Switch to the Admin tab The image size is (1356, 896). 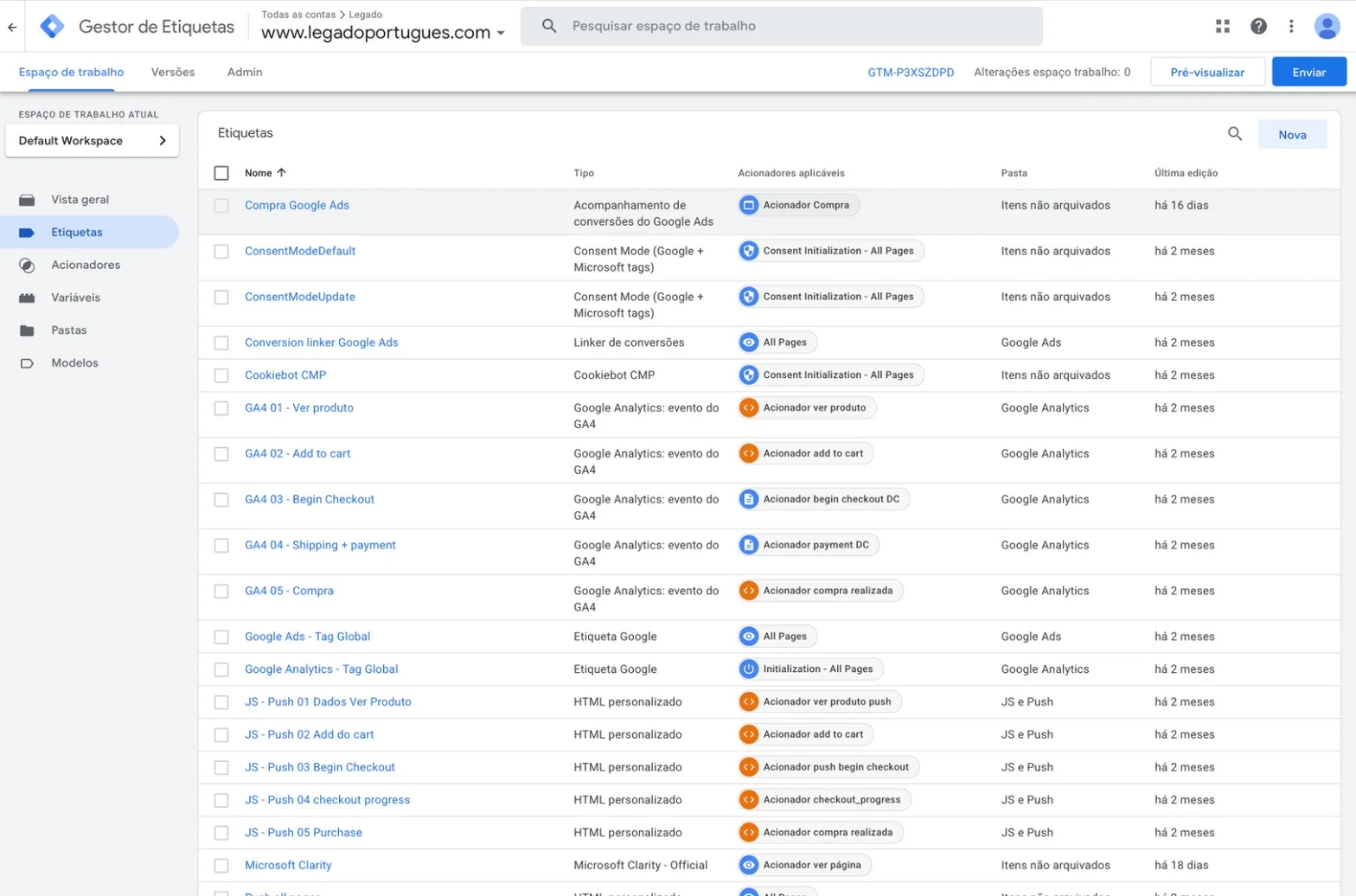245,73
